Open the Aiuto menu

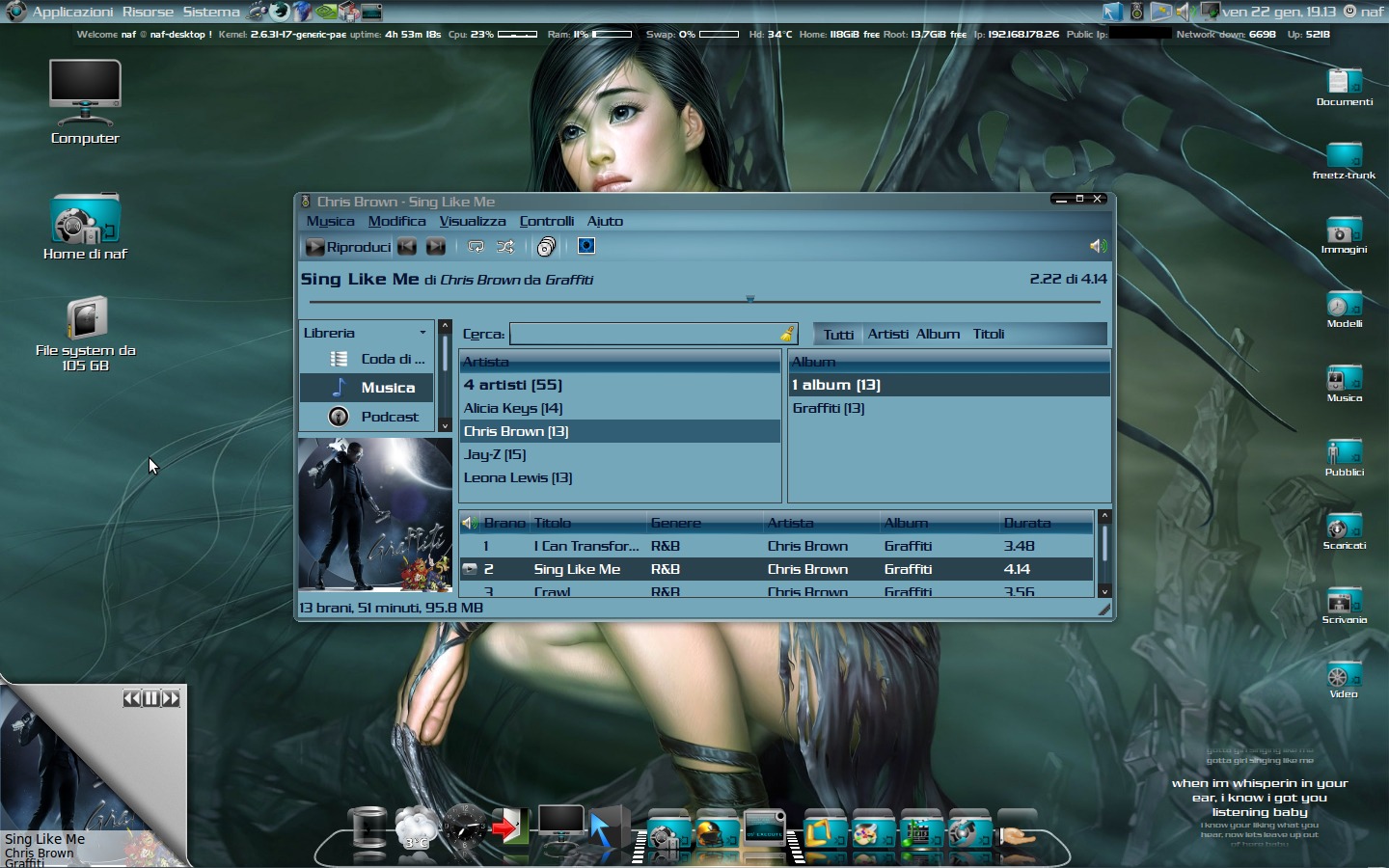click(x=605, y=221)
